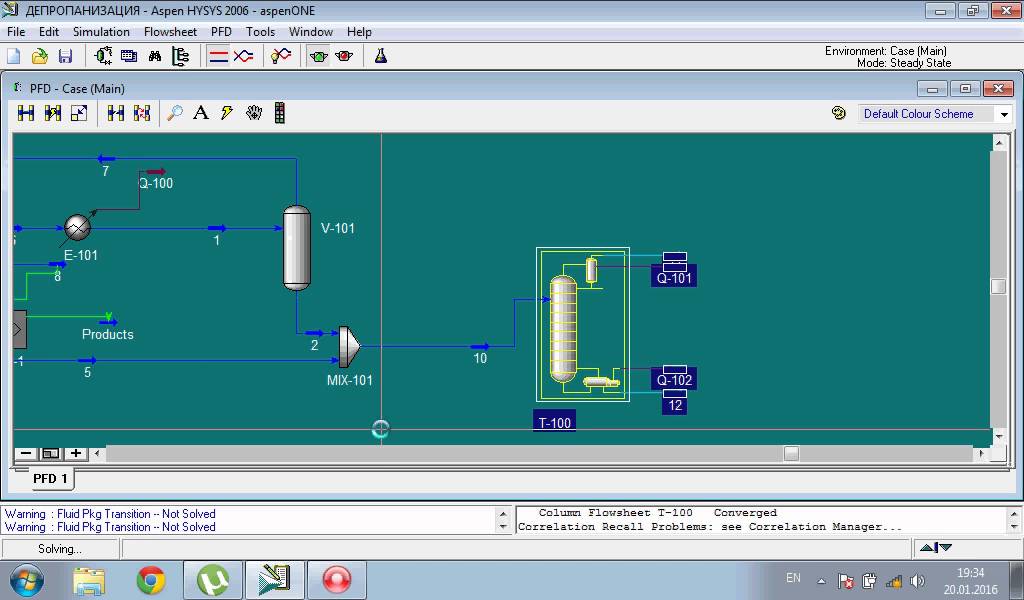1024x600 pixels.
Task: Open the PFD view toolbar icon
Action: click(x=103, y=56)
